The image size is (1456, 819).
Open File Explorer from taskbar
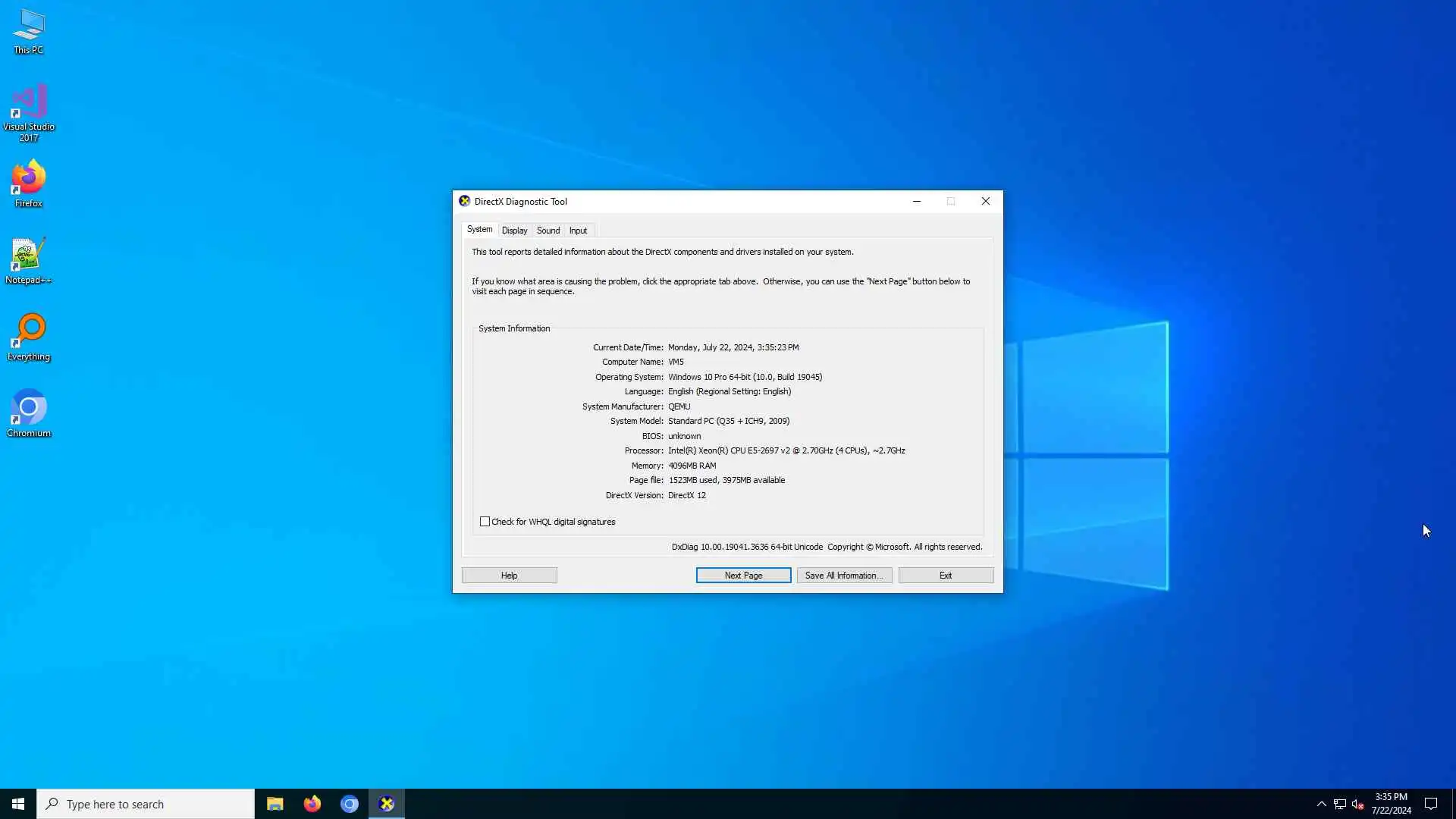[275, 804]
